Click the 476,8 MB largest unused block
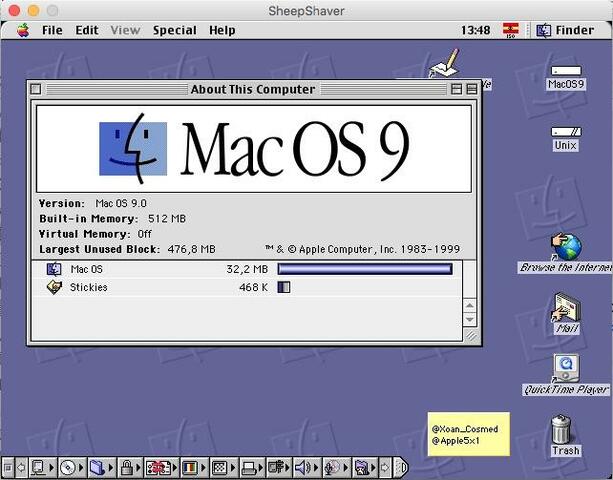 pyautogui.click(x=192, y=249)
